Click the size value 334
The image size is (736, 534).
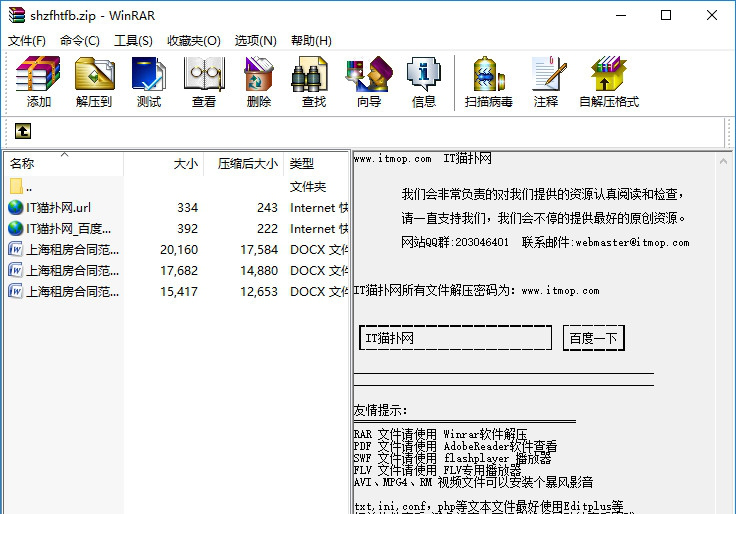click(188, 207)
